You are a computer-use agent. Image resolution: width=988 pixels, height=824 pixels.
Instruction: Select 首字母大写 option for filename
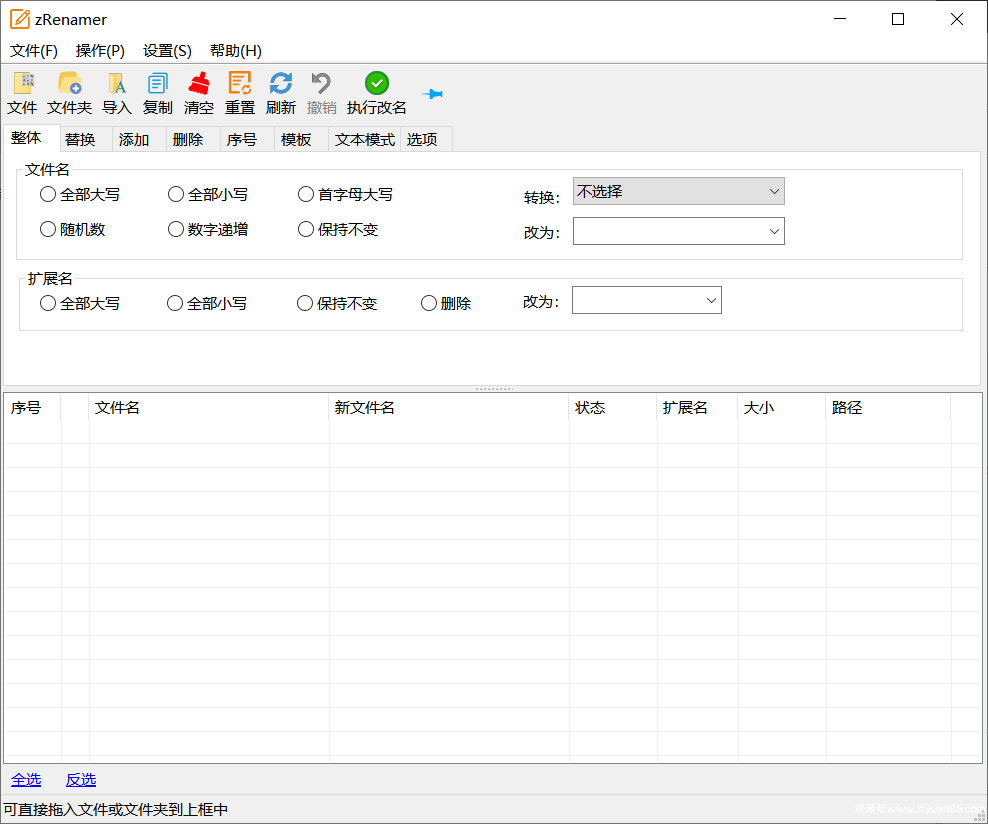coord(305,194)
